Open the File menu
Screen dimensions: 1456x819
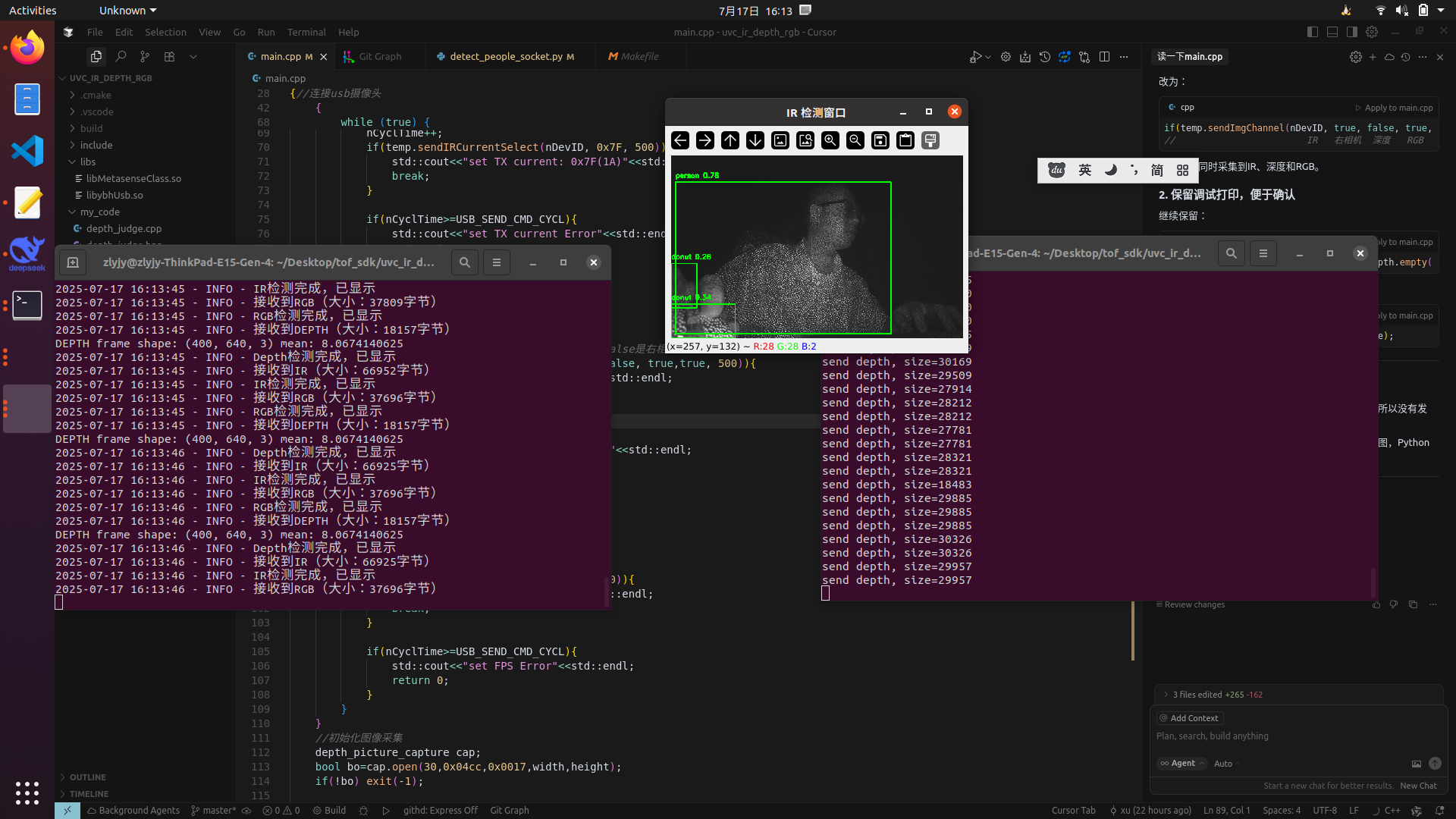95,32
